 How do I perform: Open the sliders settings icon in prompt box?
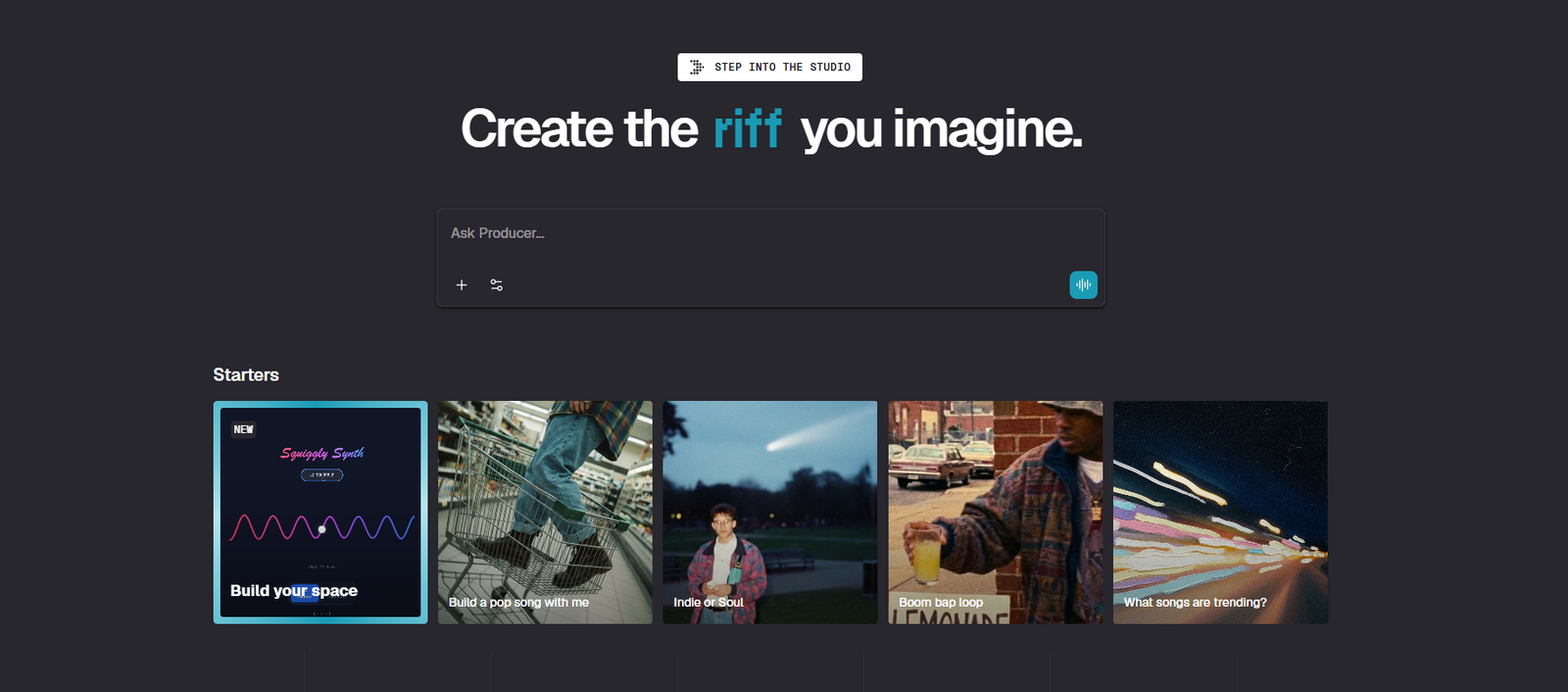click(497, 285)
